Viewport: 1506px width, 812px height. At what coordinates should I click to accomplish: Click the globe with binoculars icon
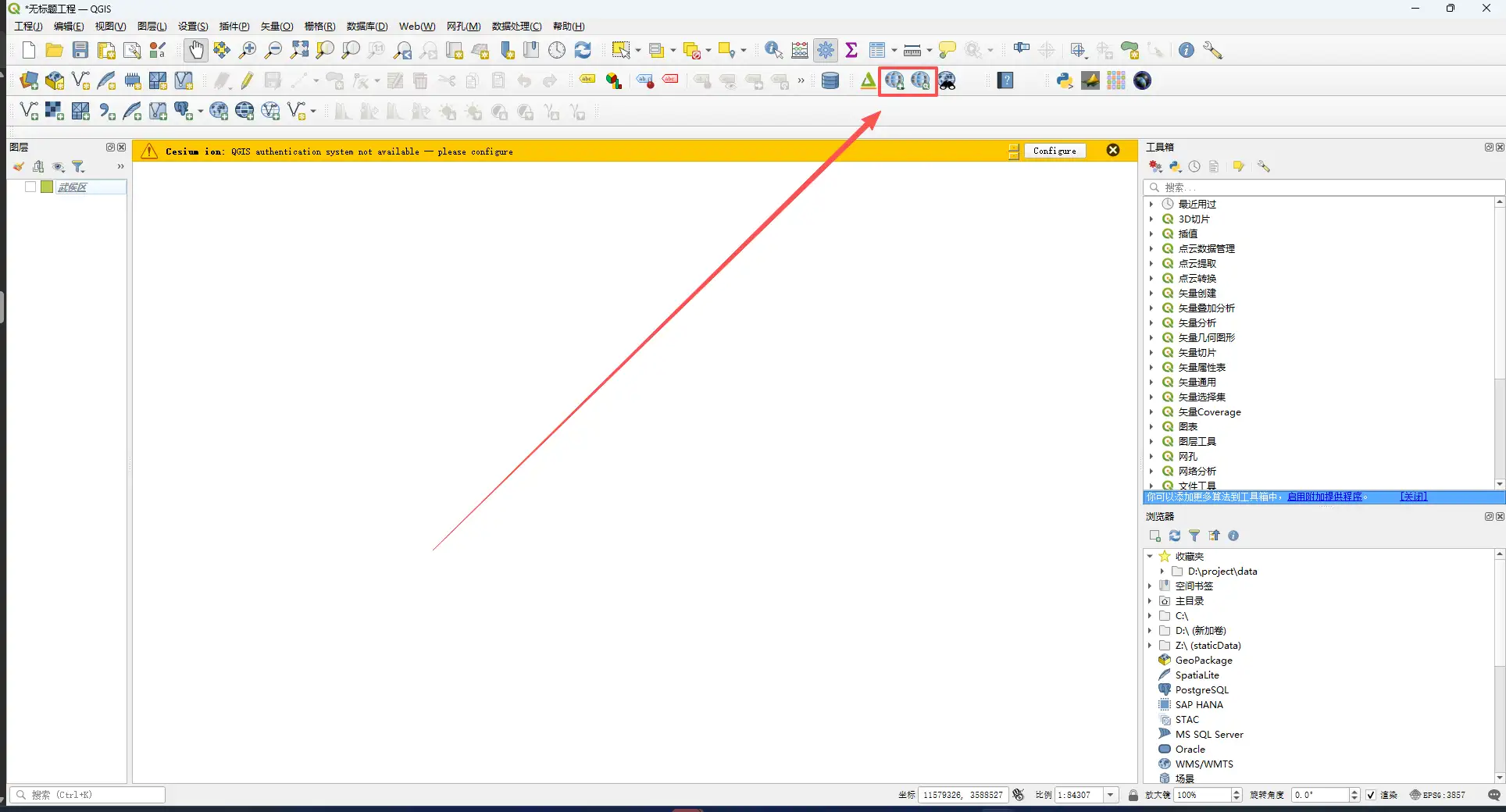[947, 80]
